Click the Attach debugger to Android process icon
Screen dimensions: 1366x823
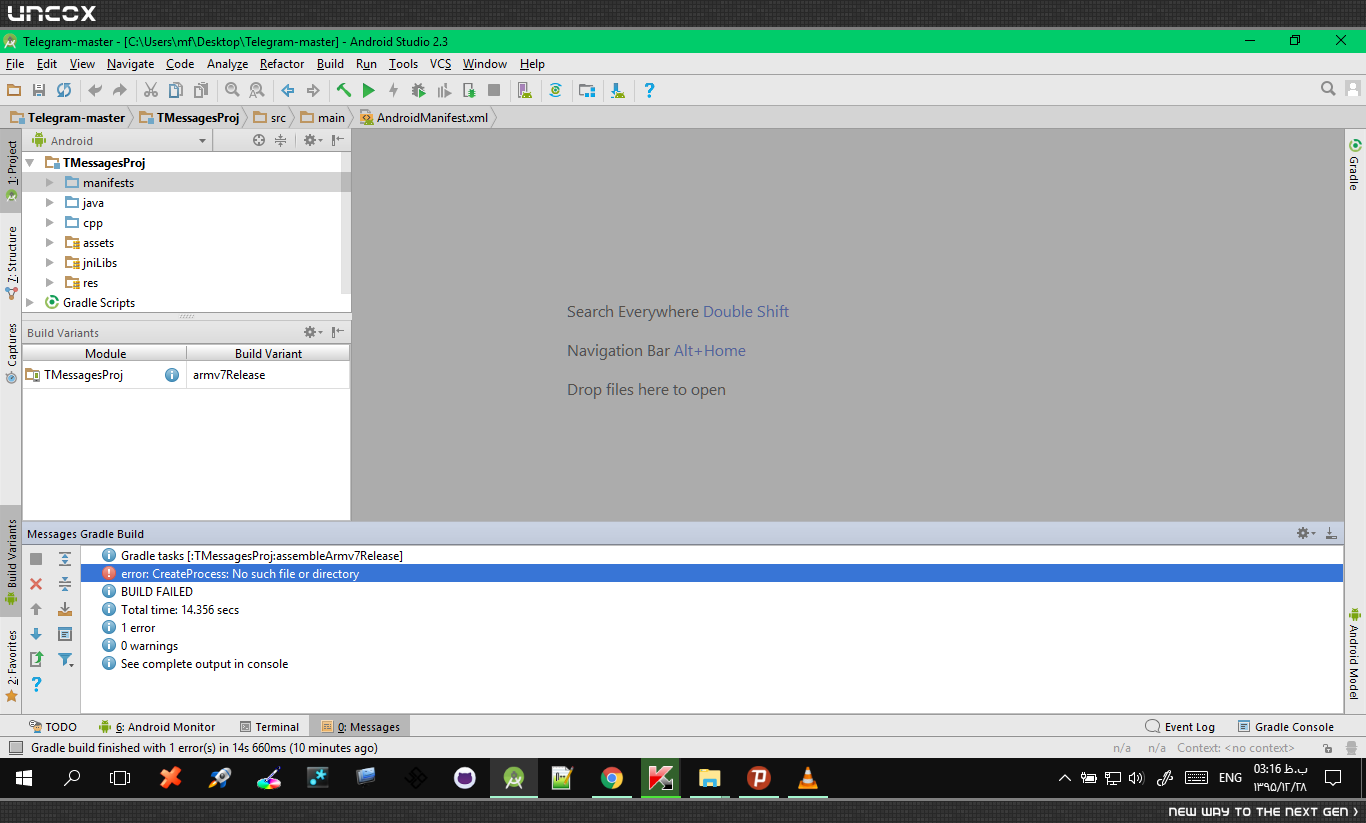469,90
